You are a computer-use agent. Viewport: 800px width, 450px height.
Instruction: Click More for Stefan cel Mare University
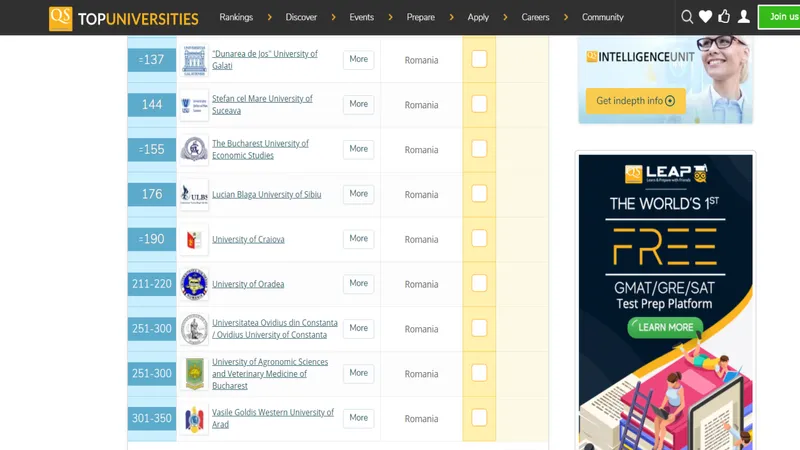pyautogui.click(x=359, y=104)
